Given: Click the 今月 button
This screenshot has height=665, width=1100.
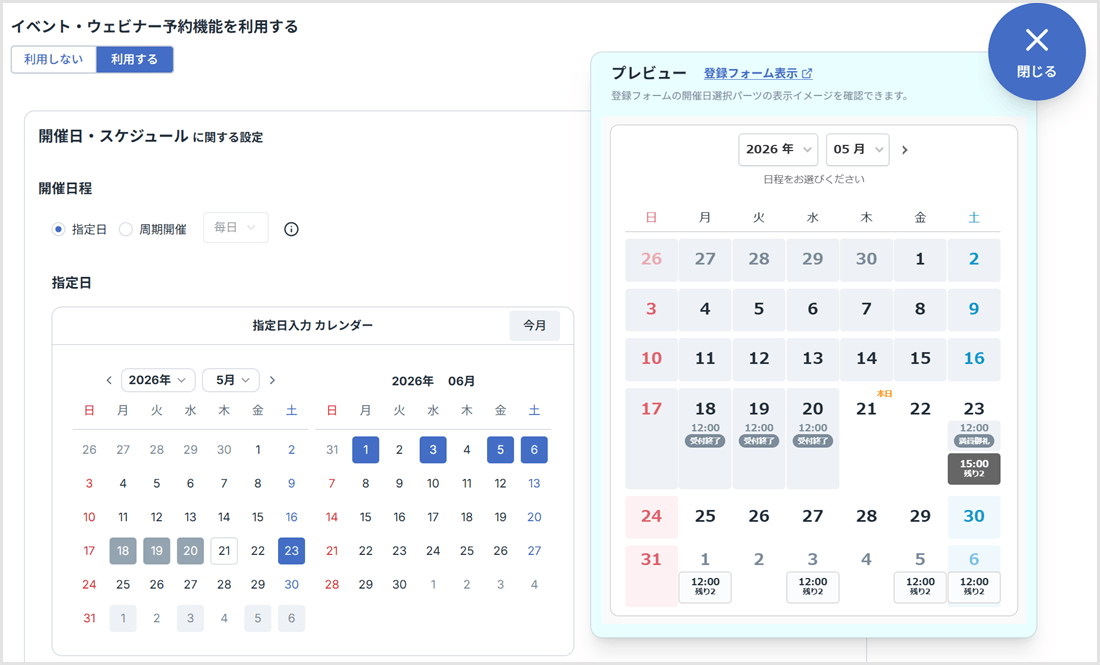Looking at the screenshot, I should pyautogui.click(x=535, y=325).
